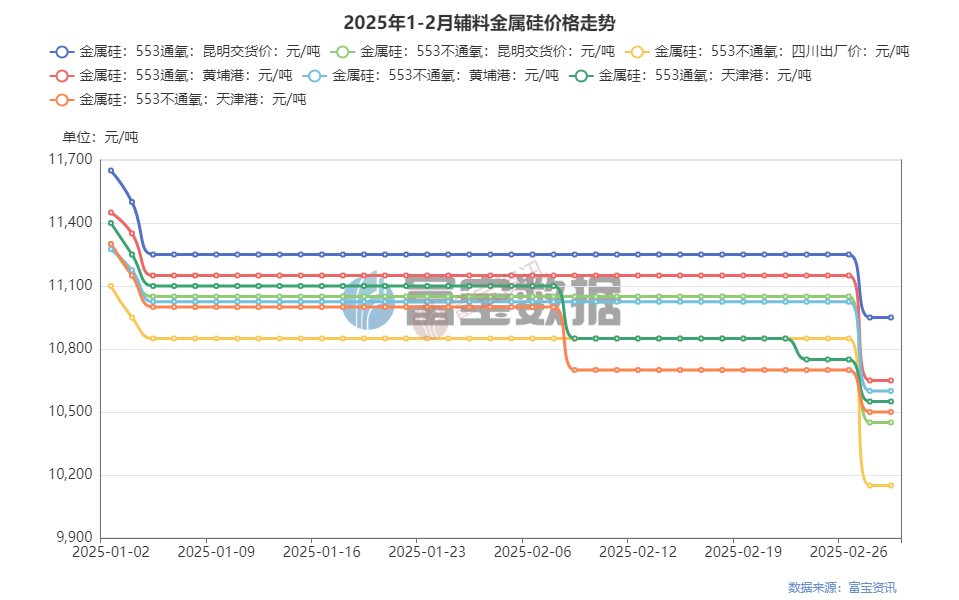The image size is (959, 600).
Task: Click the first blue data point on 2025-01-02
Action: 111,171
